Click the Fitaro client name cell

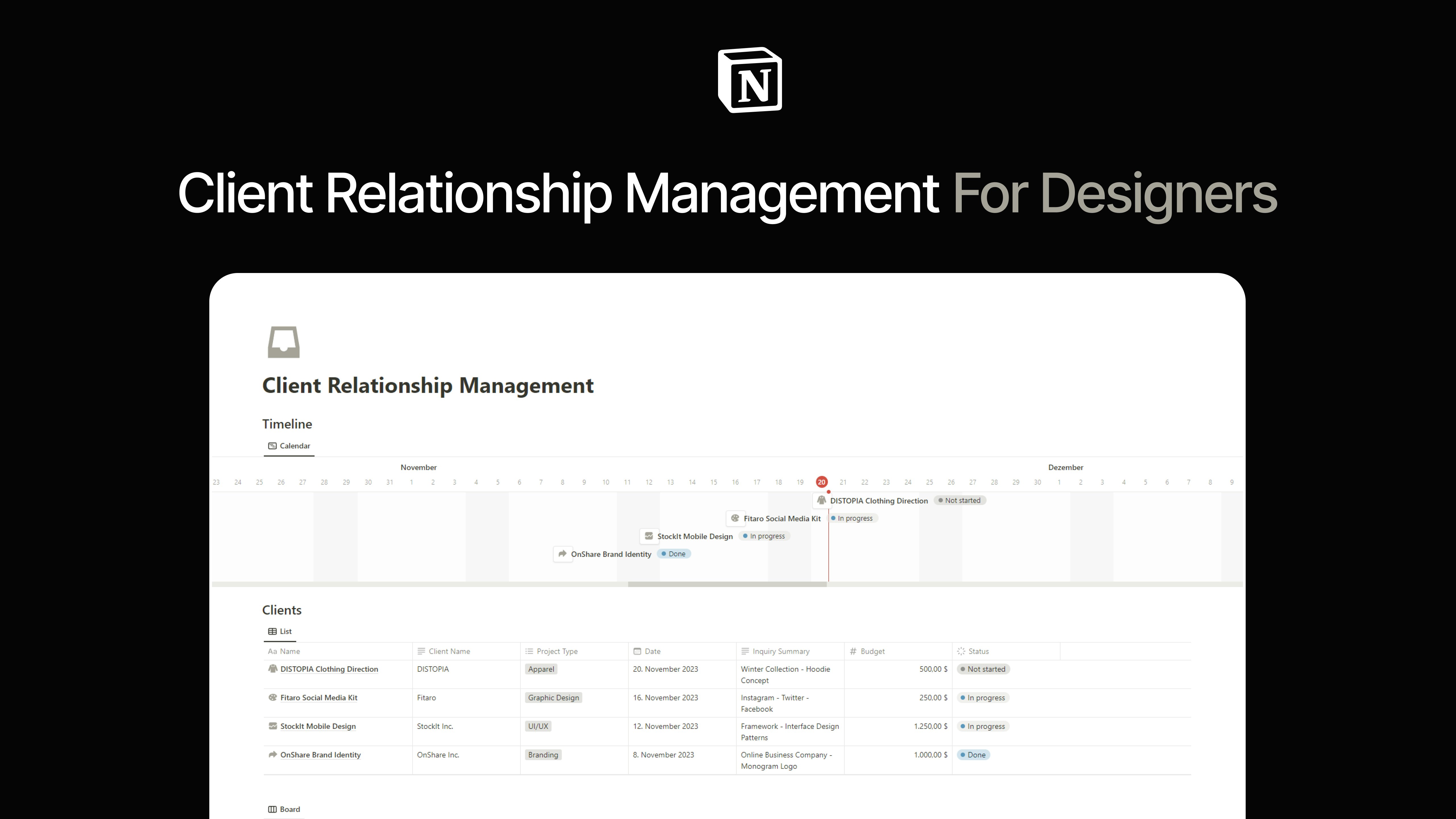click(466, 703)
